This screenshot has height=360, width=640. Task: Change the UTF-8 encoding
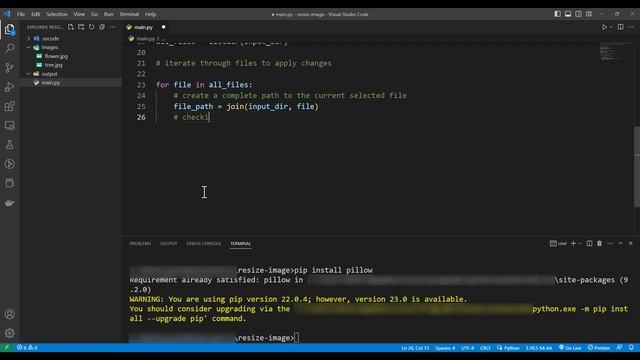click(467, 348)
